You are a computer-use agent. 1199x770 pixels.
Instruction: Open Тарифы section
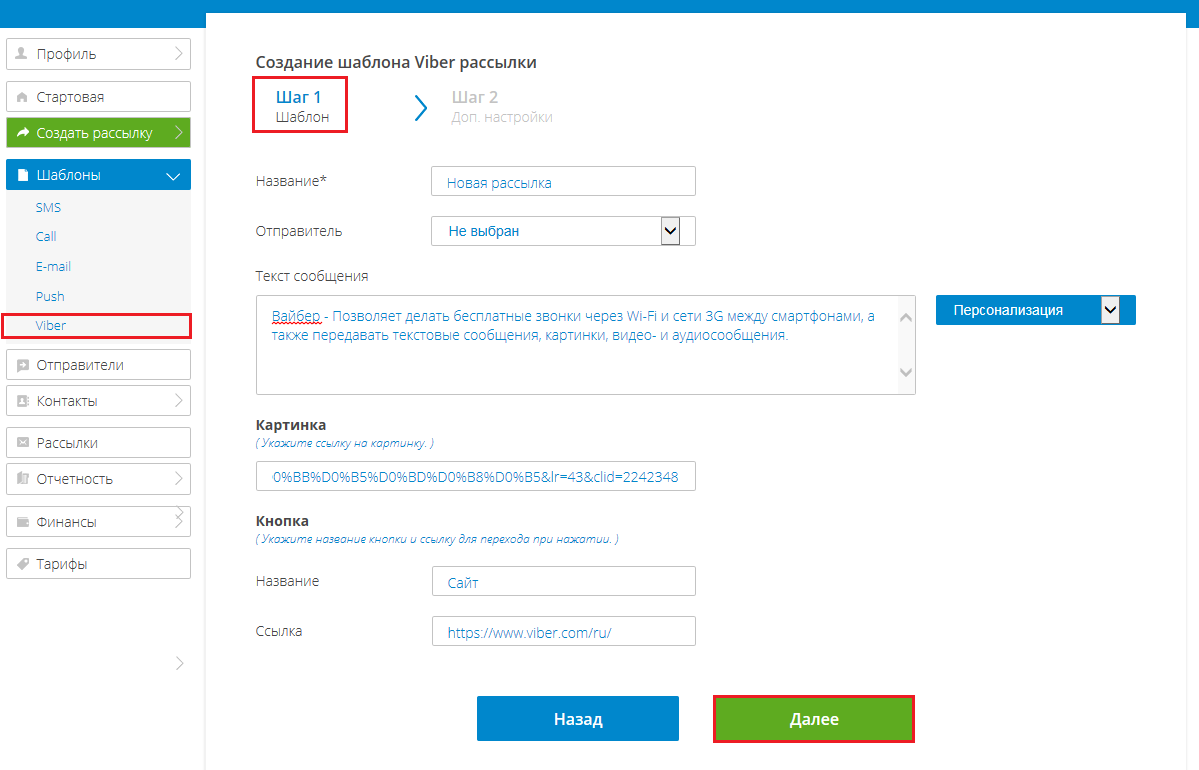point(99,564)
